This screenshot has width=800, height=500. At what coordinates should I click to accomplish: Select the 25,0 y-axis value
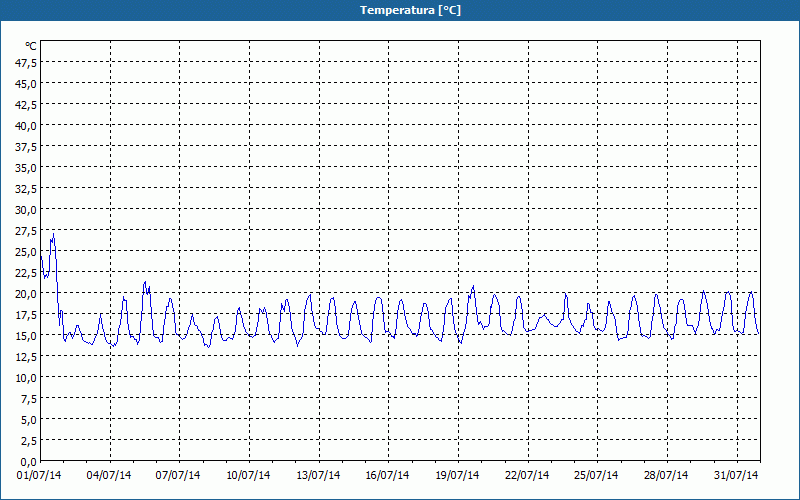coord(26,252)
